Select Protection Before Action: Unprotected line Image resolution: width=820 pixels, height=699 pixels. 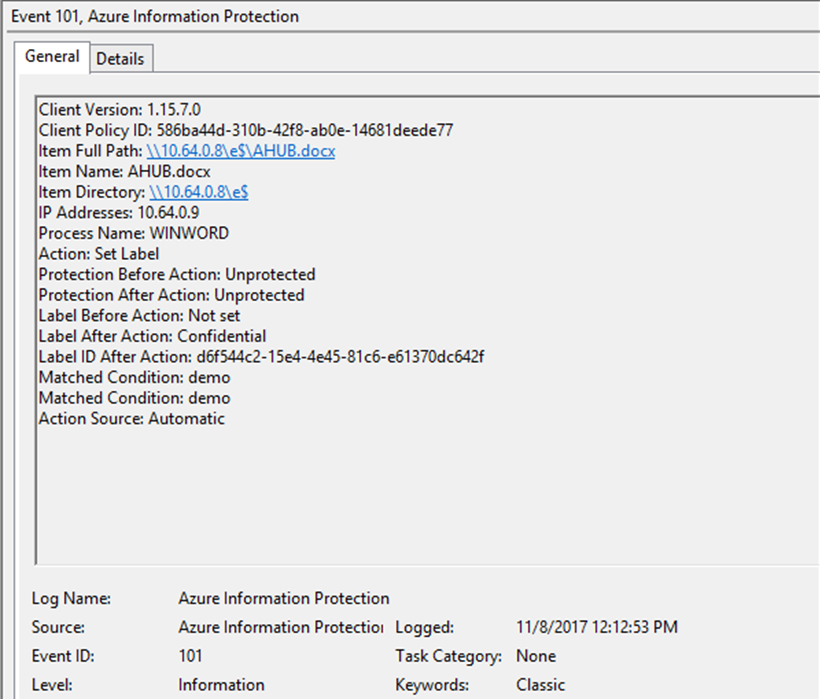[177, 274]
